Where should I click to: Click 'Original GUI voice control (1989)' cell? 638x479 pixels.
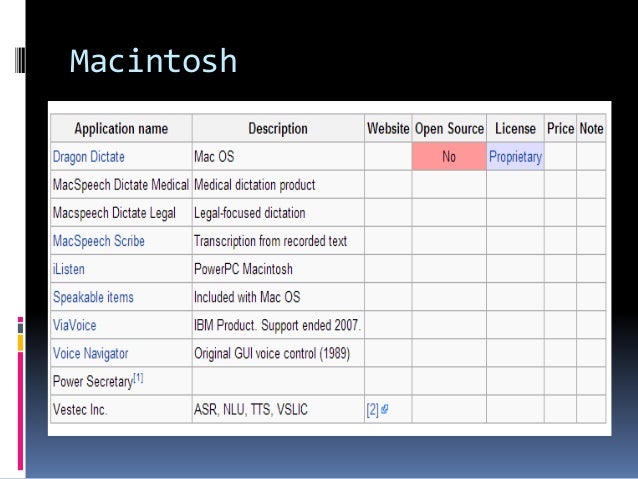(x=278, y=353)
